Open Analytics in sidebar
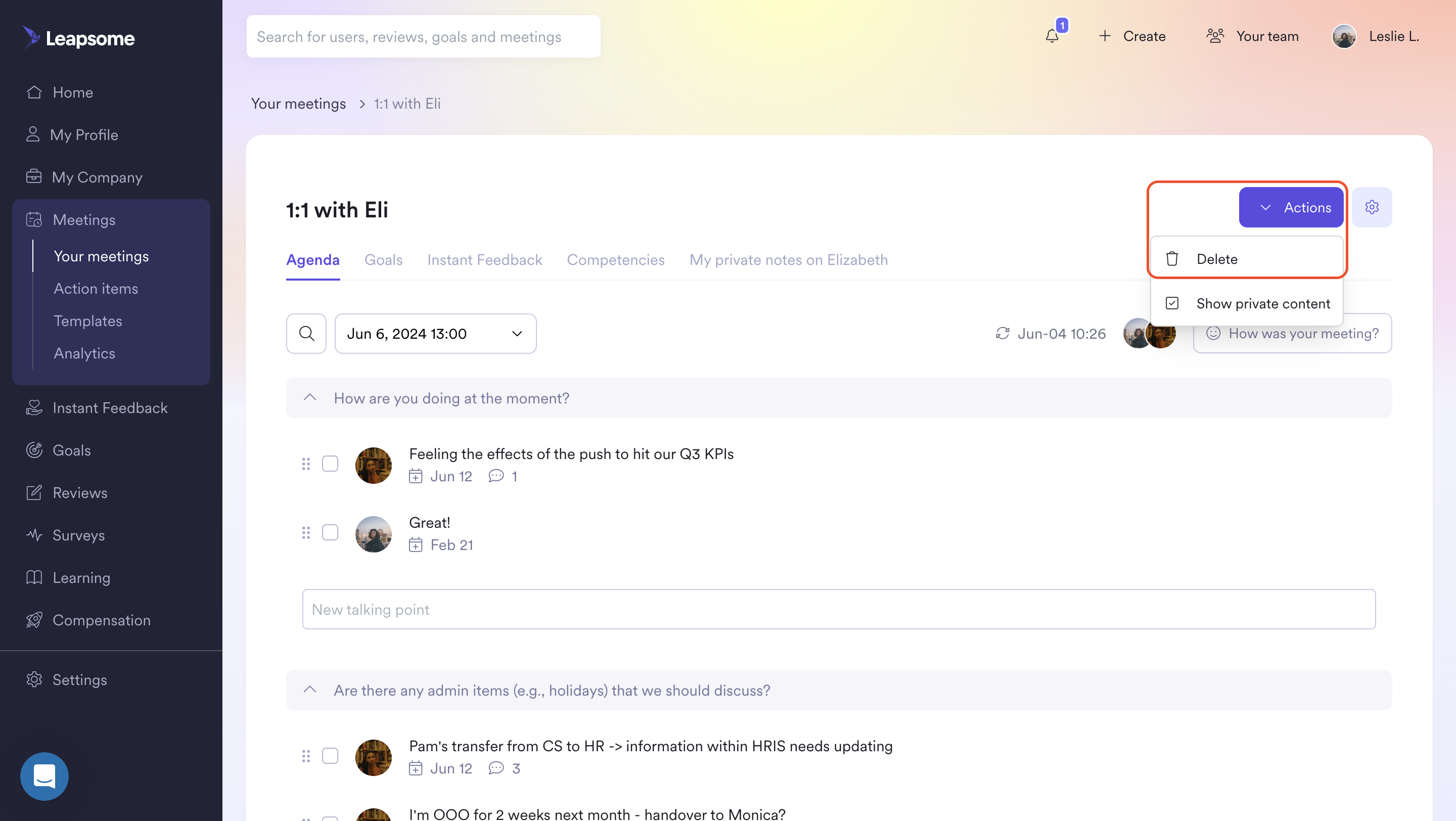Viewport: 1456px width, 821px height. point(84,353)
